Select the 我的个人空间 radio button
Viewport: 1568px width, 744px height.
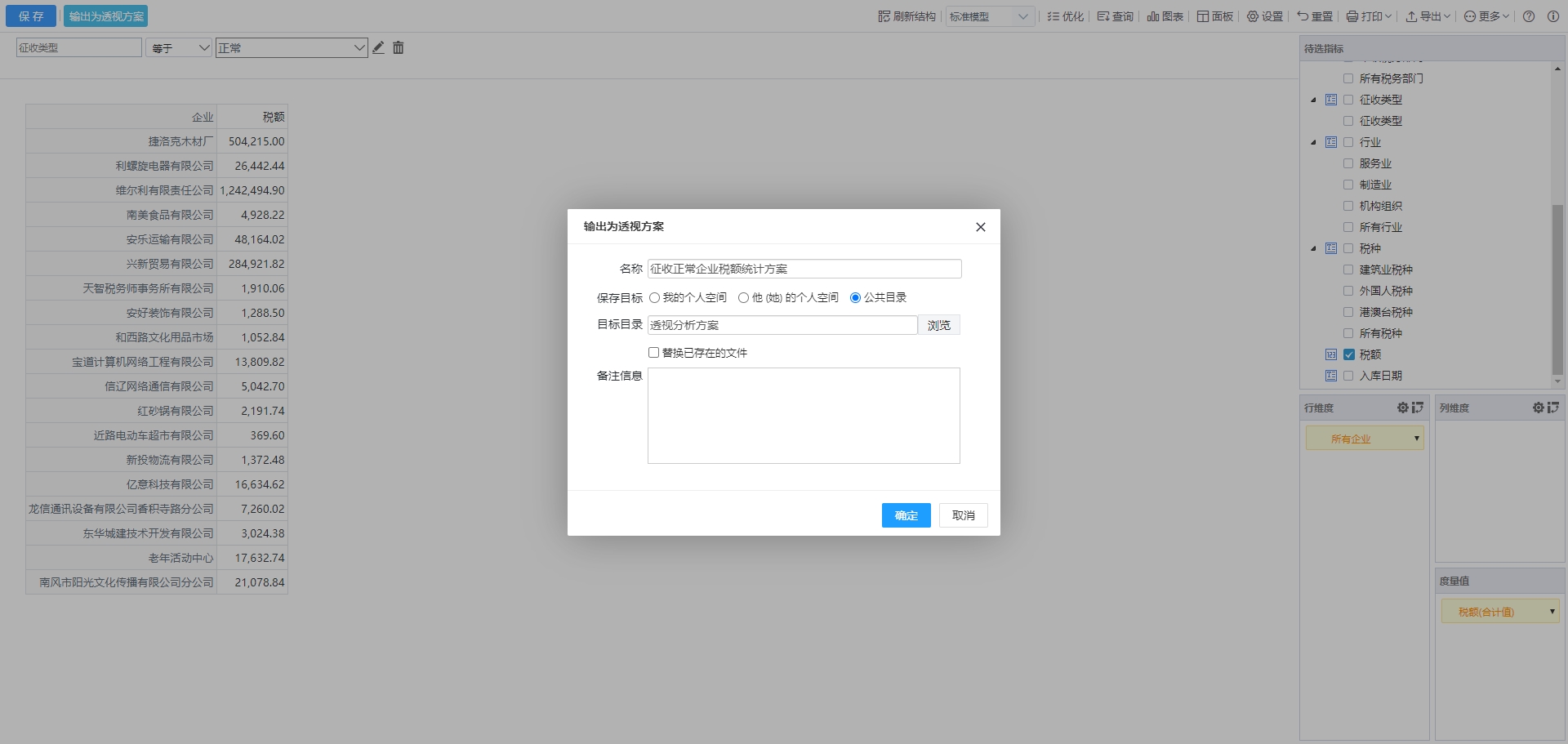point(654,298)
